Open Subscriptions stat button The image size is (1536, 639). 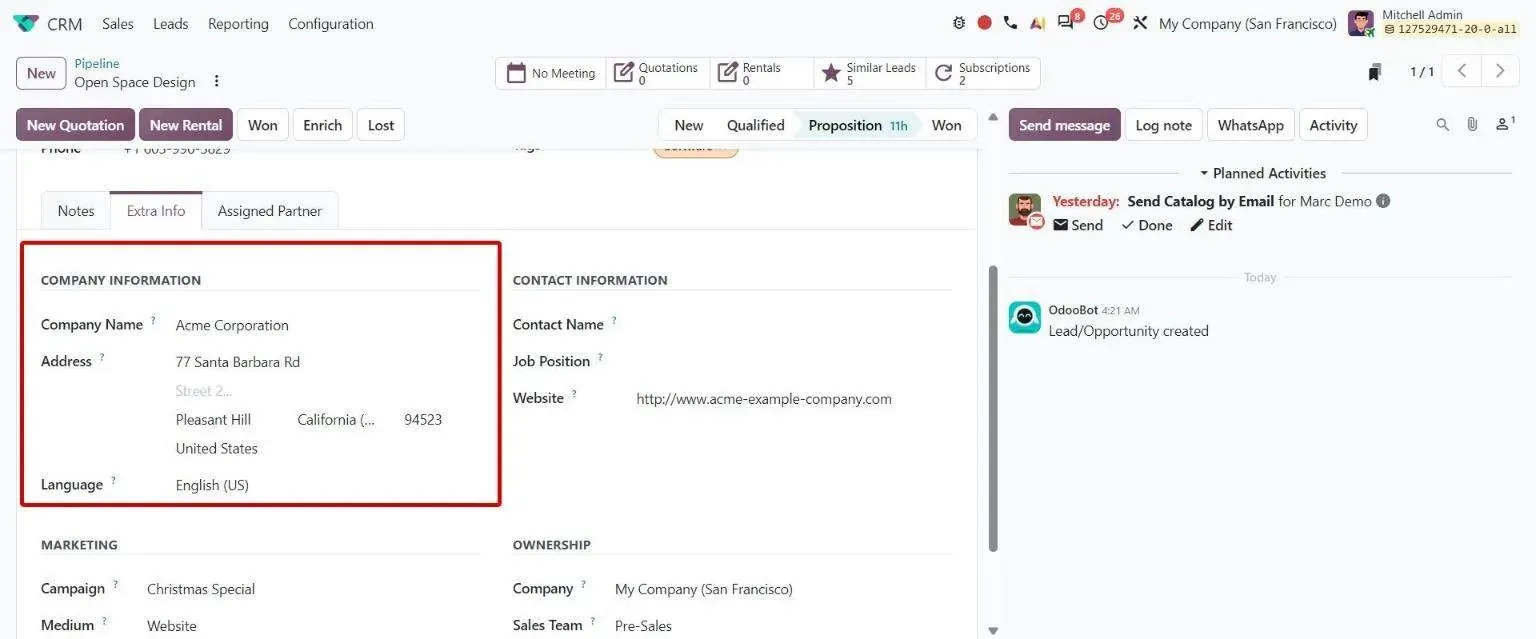pyautogui.click(x=983, y=73)
